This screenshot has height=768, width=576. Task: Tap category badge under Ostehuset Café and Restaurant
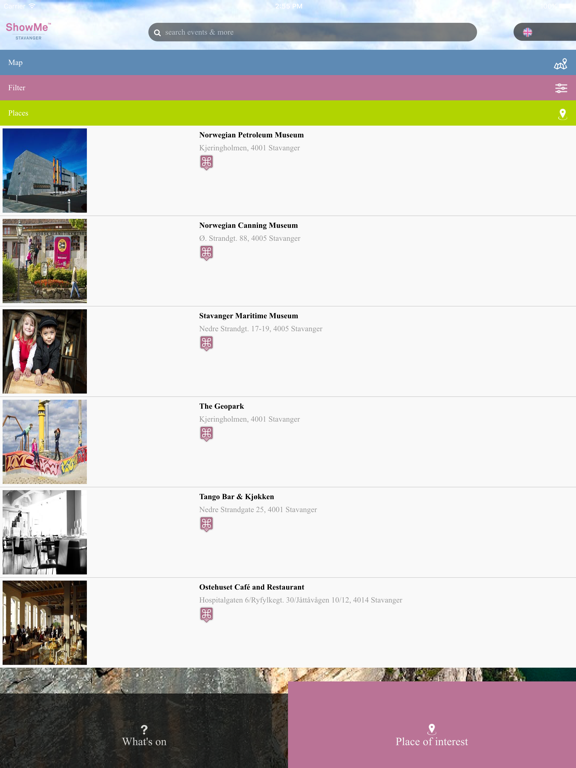pos(206,615)
